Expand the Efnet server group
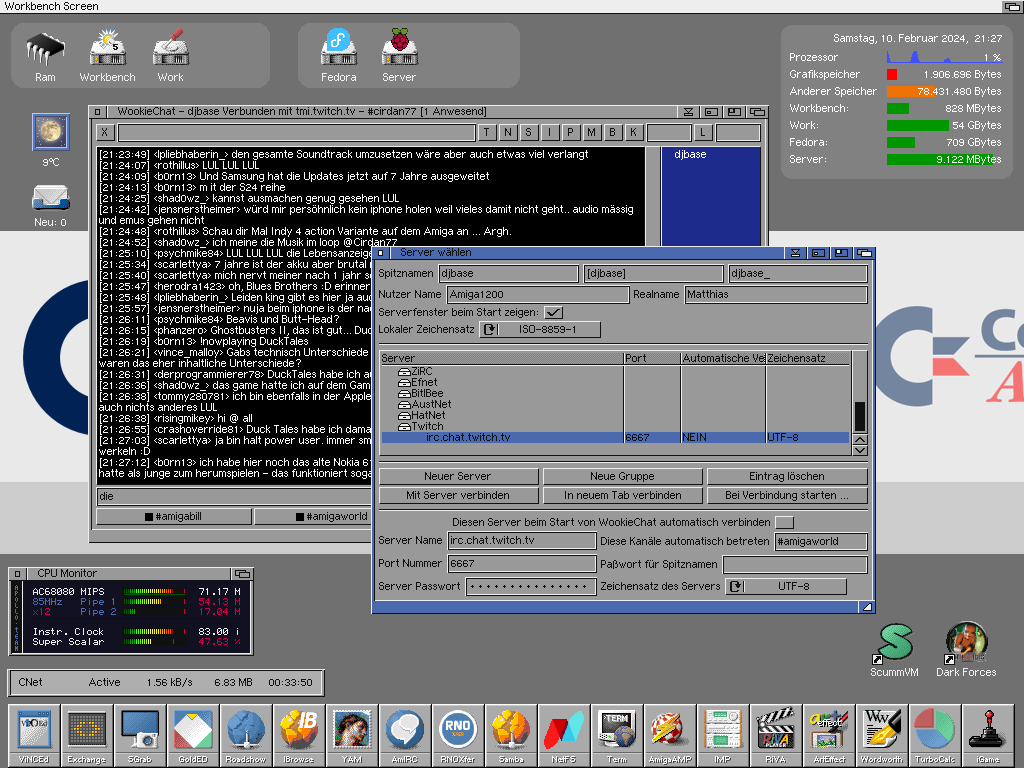The width and height of the screenshot is (1024, 768). pyautogui.click(x=404, y=383)
